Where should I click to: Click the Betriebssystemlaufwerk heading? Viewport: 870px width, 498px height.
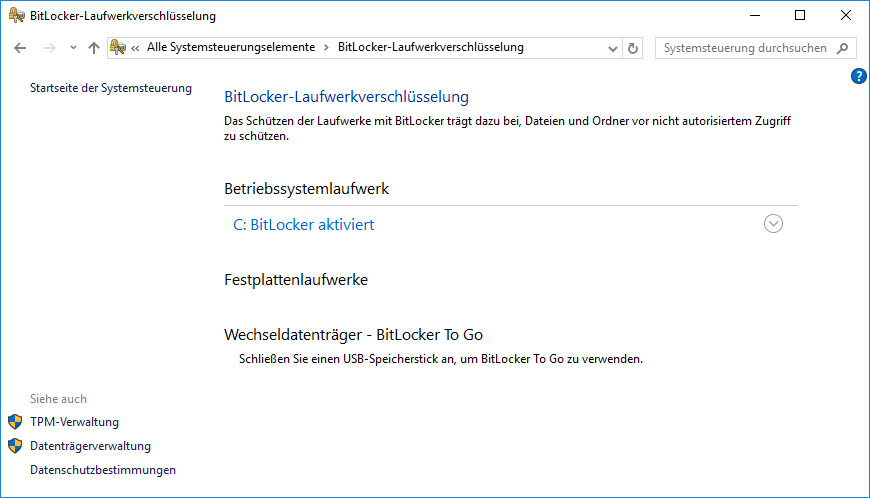pos(306,189)
